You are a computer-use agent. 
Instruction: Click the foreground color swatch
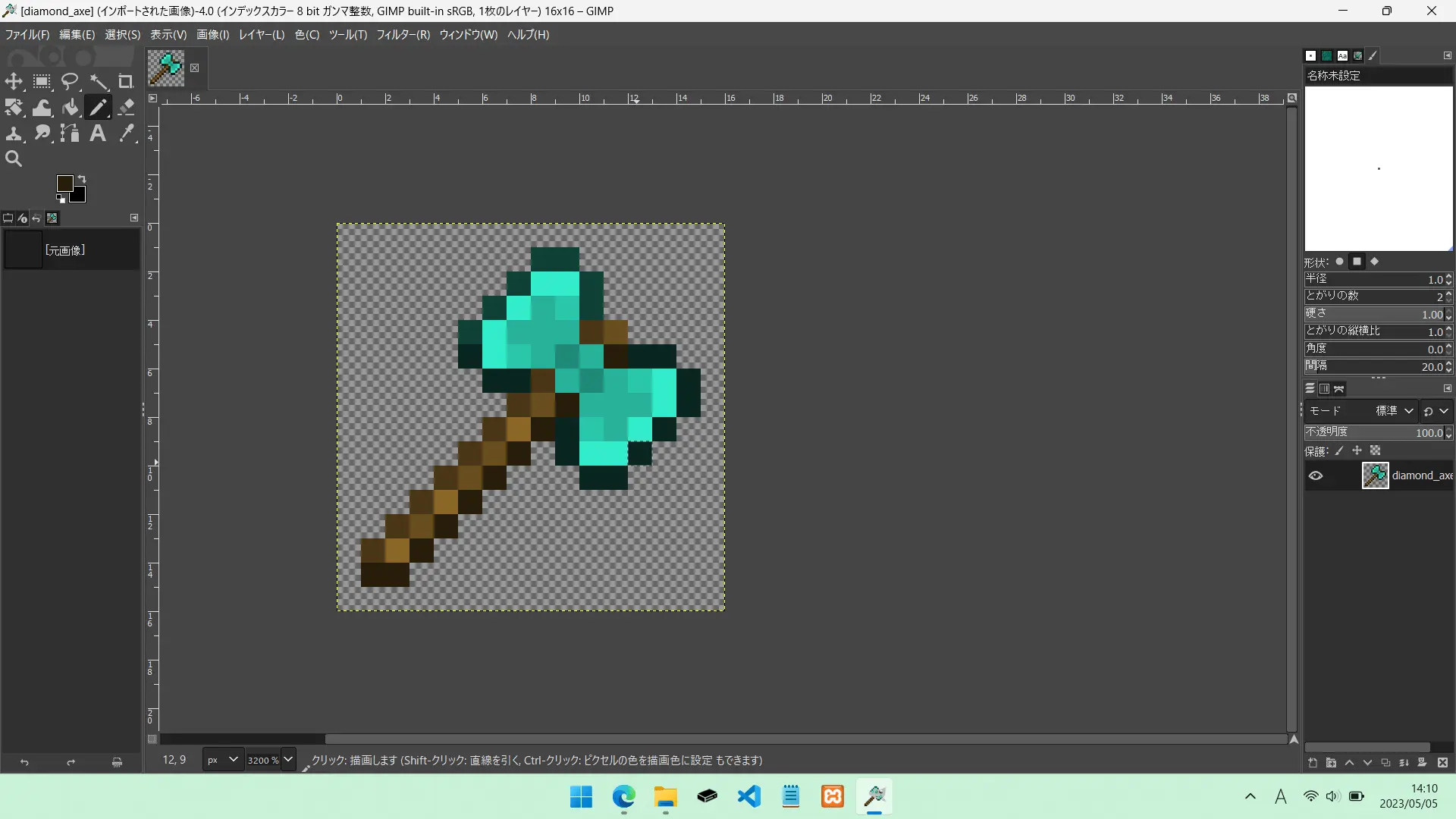tap(64, 183)
